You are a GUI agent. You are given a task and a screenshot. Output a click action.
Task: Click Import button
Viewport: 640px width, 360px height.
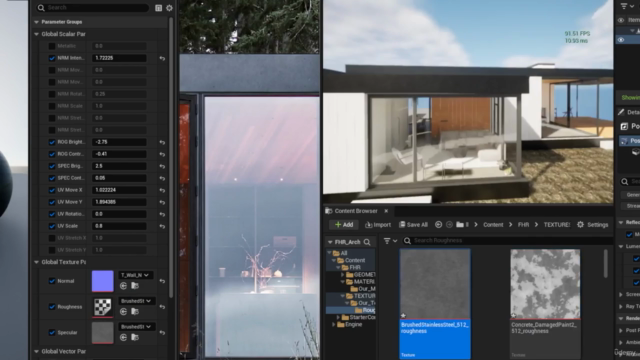click(x=378, y=224)
